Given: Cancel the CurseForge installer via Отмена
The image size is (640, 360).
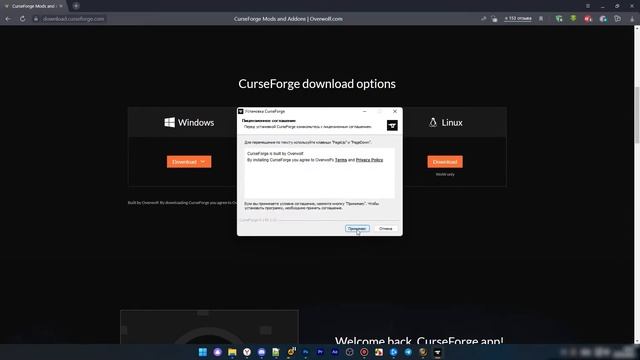Looking at the screenshot, I should click(385, 229).
